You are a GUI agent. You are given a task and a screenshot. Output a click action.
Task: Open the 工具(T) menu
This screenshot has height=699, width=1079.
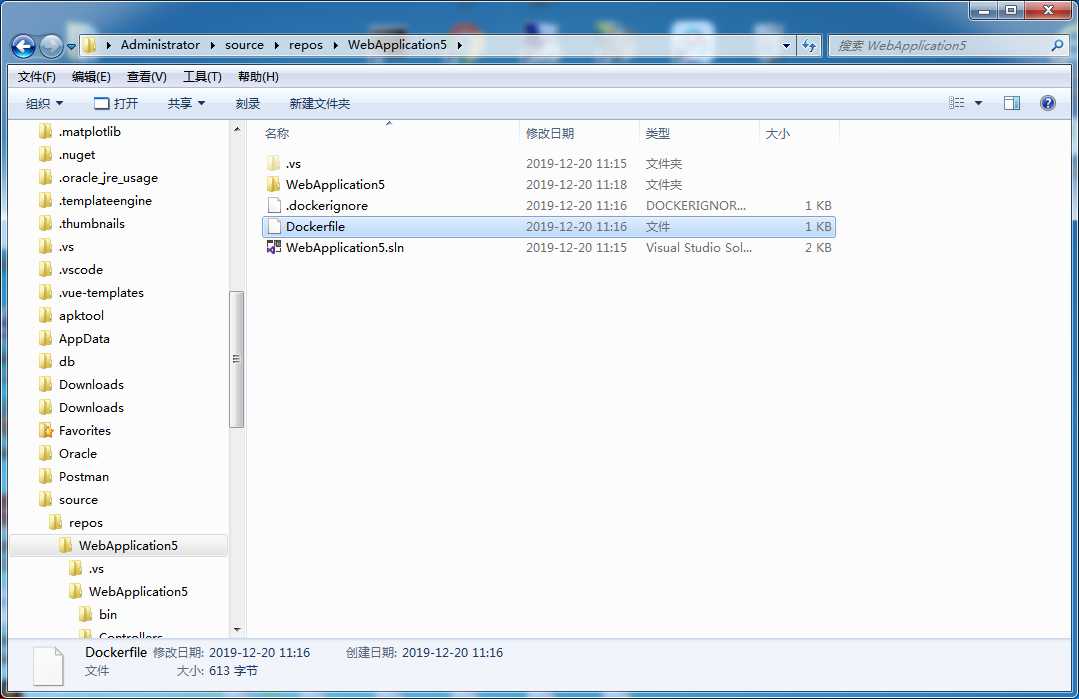tap(202, 76)
